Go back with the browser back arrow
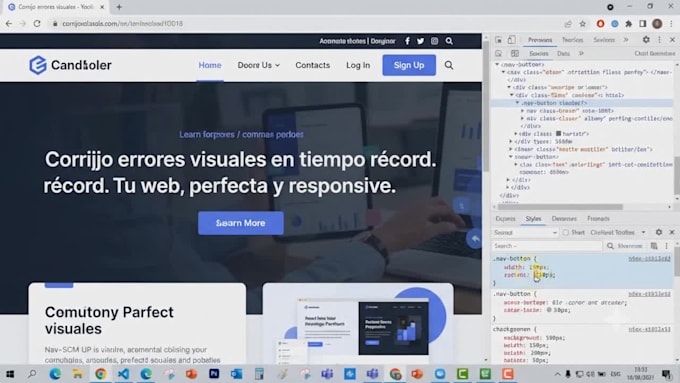The image size is (680, 383). point(9,23)
